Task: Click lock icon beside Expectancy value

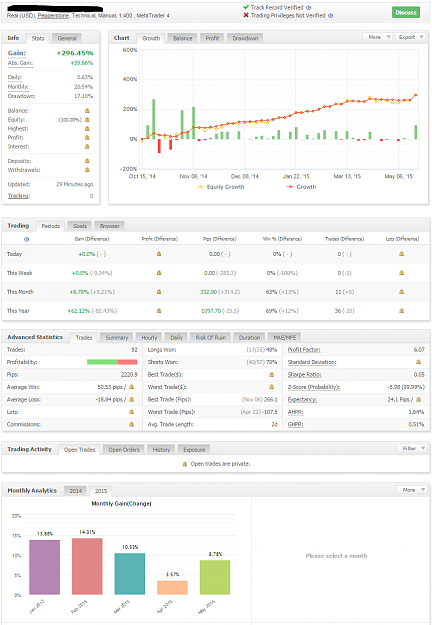Action: [x=418, y=399]
